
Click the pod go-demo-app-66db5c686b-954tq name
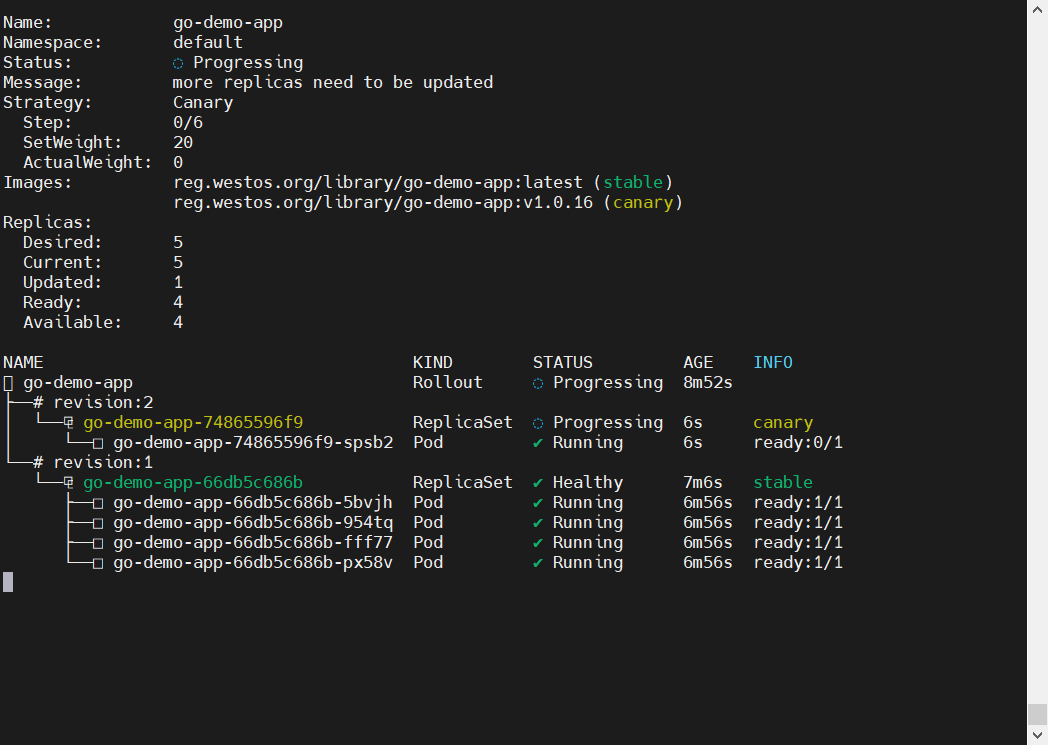coord(253,523)
